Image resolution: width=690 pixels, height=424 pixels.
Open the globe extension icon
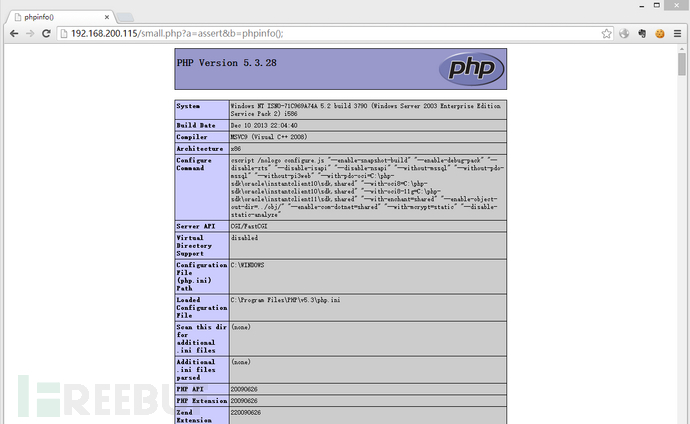coord(624,33)
